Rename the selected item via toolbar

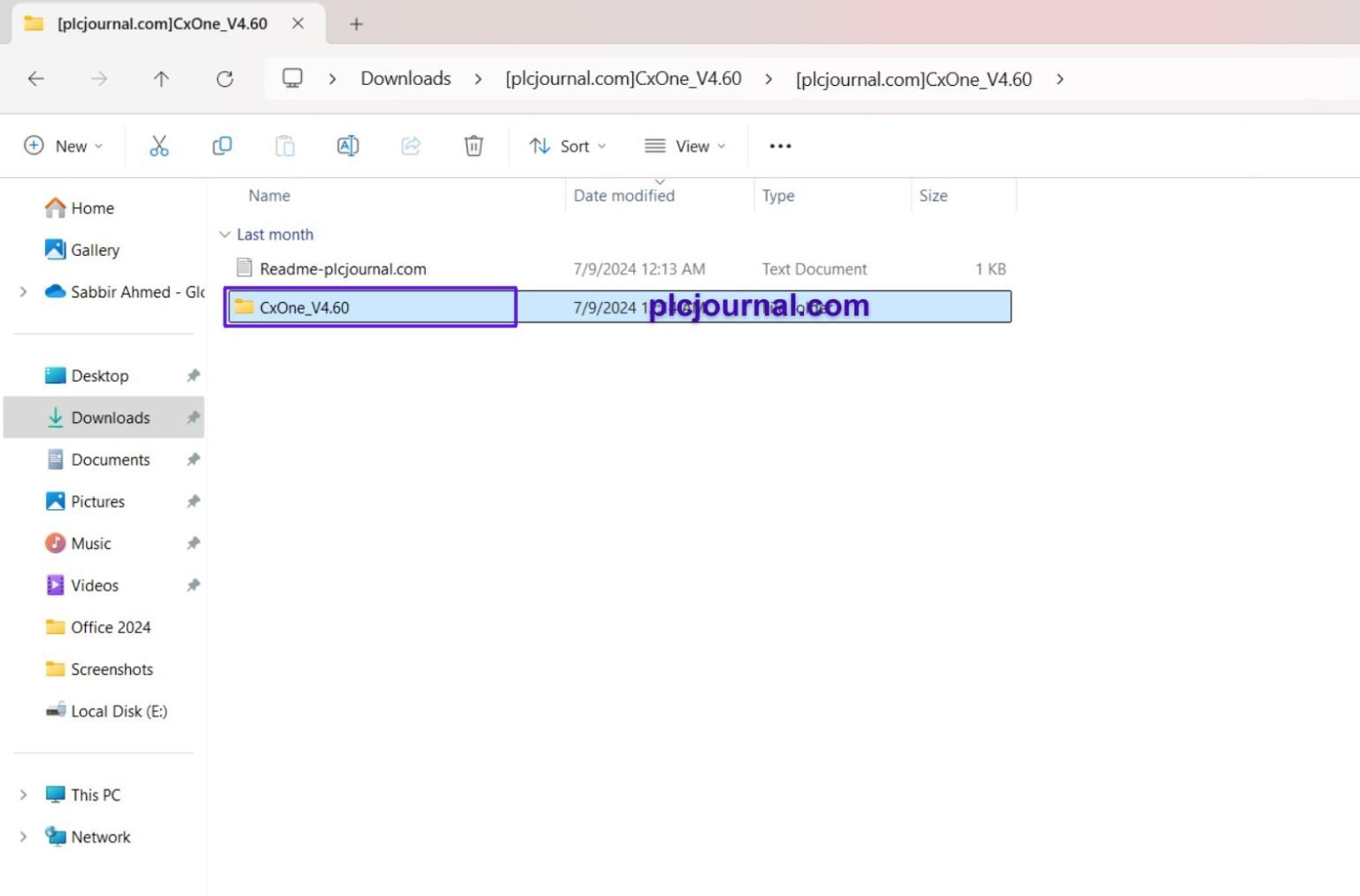(347, 145)
